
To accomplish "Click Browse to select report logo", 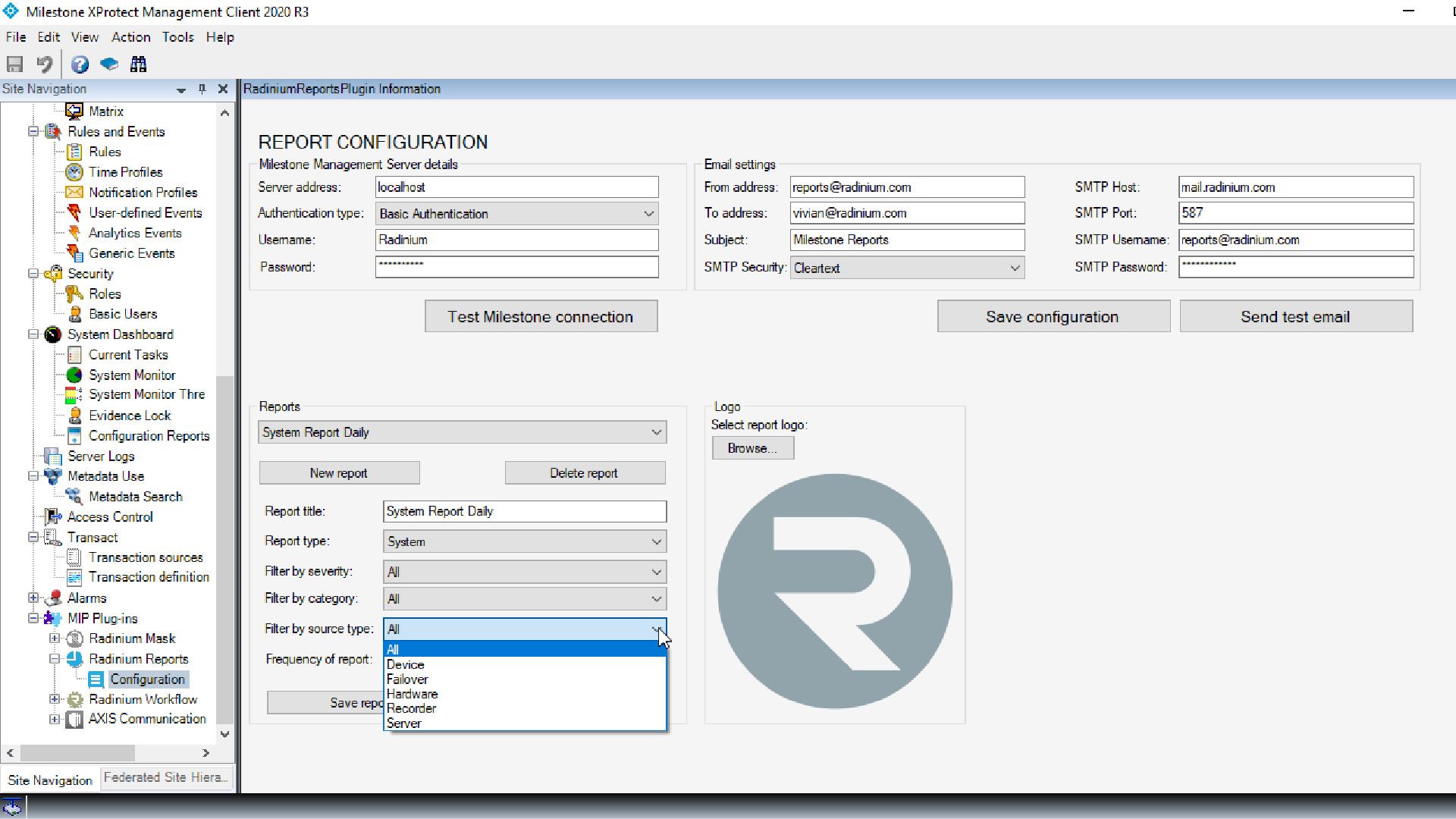I will pos(752,448).
